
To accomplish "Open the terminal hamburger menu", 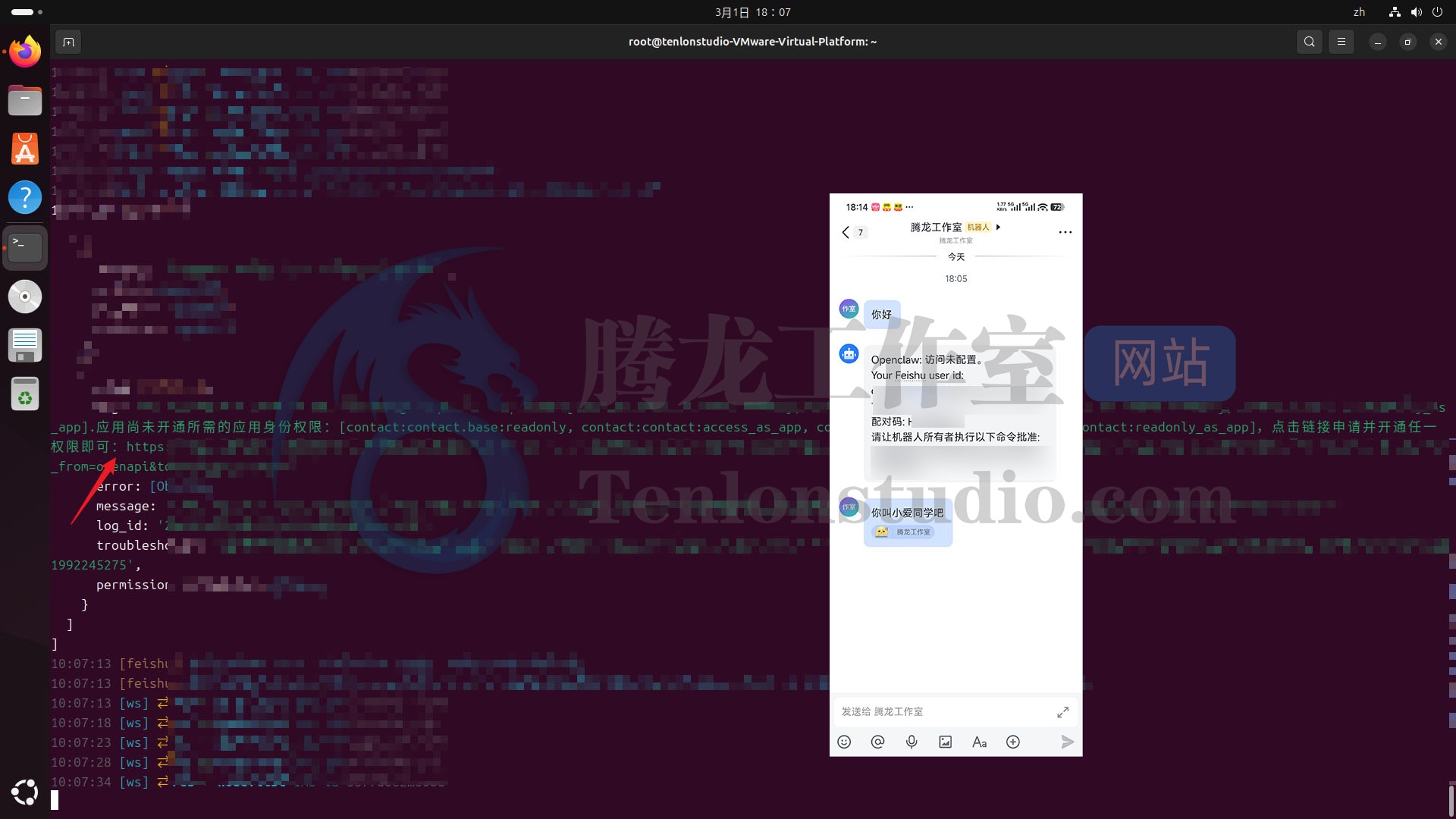I will click(1341, 42).
